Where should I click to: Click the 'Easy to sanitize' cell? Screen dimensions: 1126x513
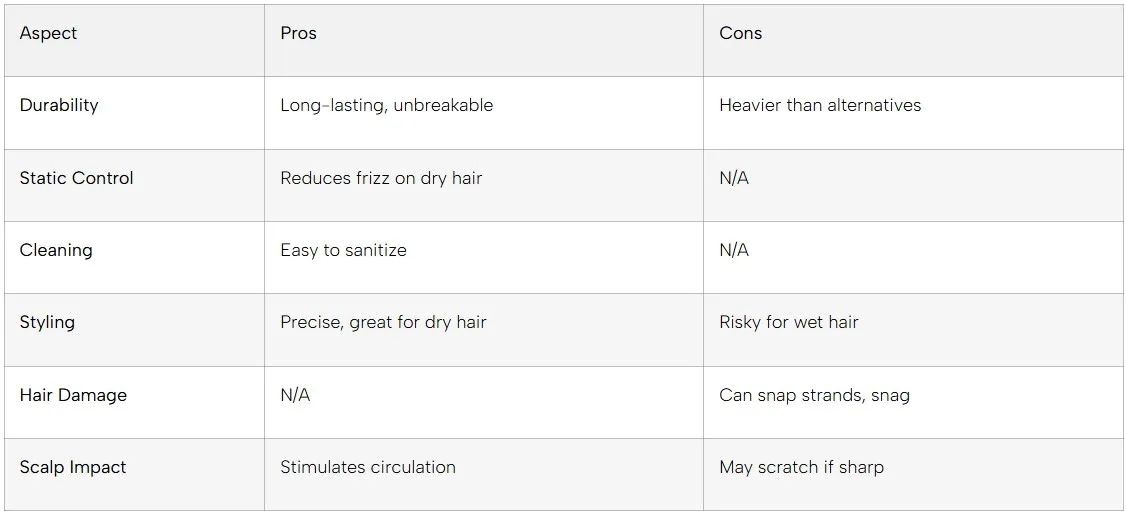(343, 250)
